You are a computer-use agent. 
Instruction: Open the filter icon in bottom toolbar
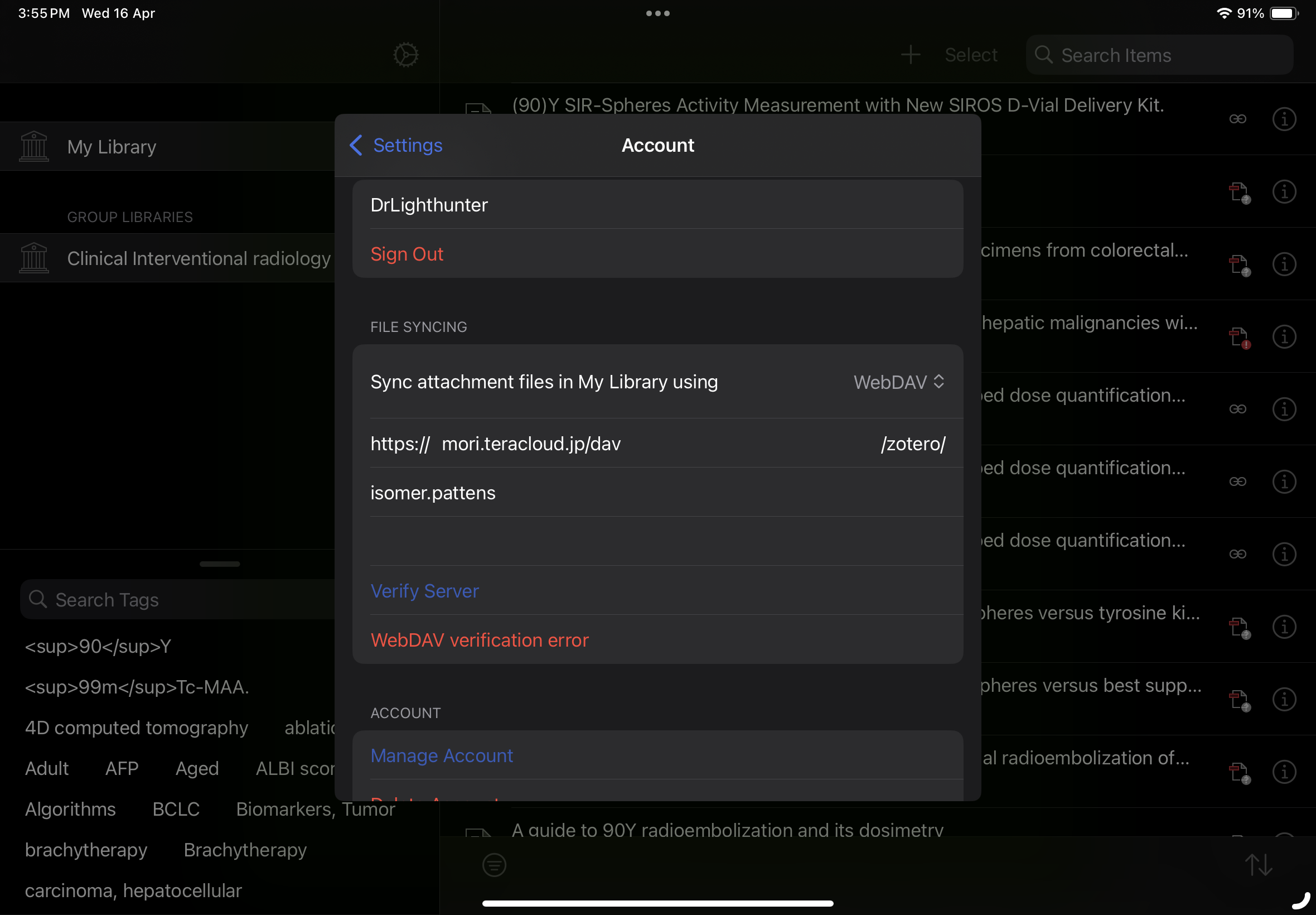494,865
